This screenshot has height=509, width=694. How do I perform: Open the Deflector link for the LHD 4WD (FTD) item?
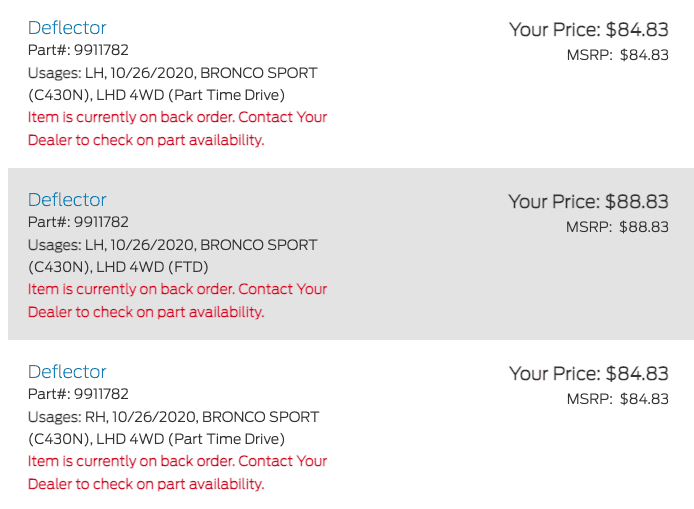(67, 200)
